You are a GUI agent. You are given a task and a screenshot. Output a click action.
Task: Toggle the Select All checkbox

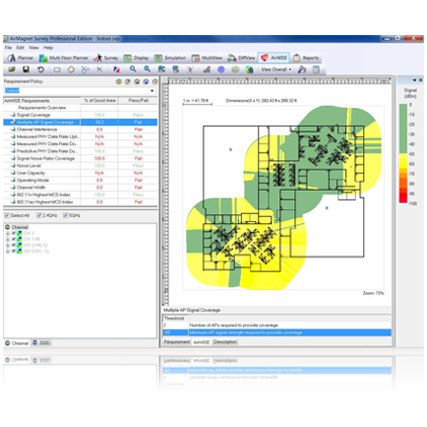7,215
